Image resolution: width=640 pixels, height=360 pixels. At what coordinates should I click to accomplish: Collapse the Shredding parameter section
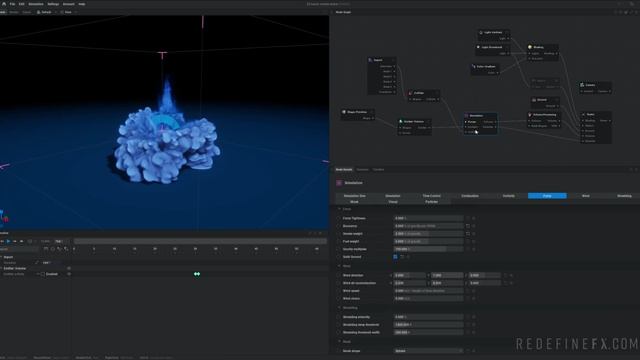tap(339, 307)
